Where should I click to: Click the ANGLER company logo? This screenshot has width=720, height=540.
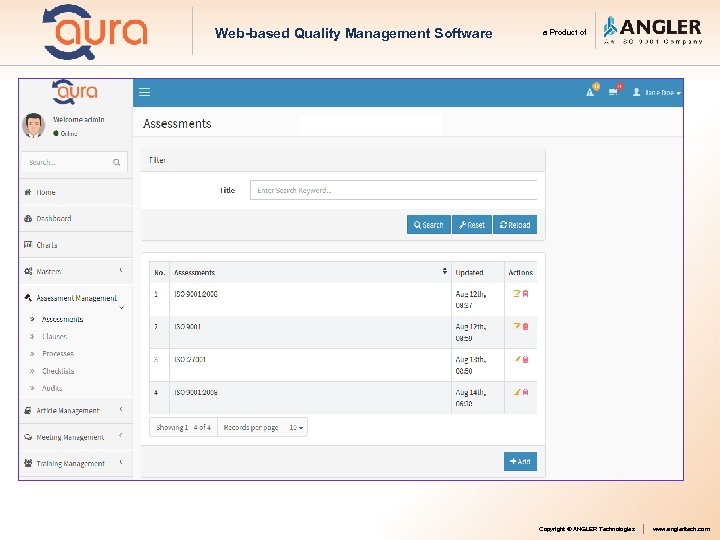coord(652,31)
